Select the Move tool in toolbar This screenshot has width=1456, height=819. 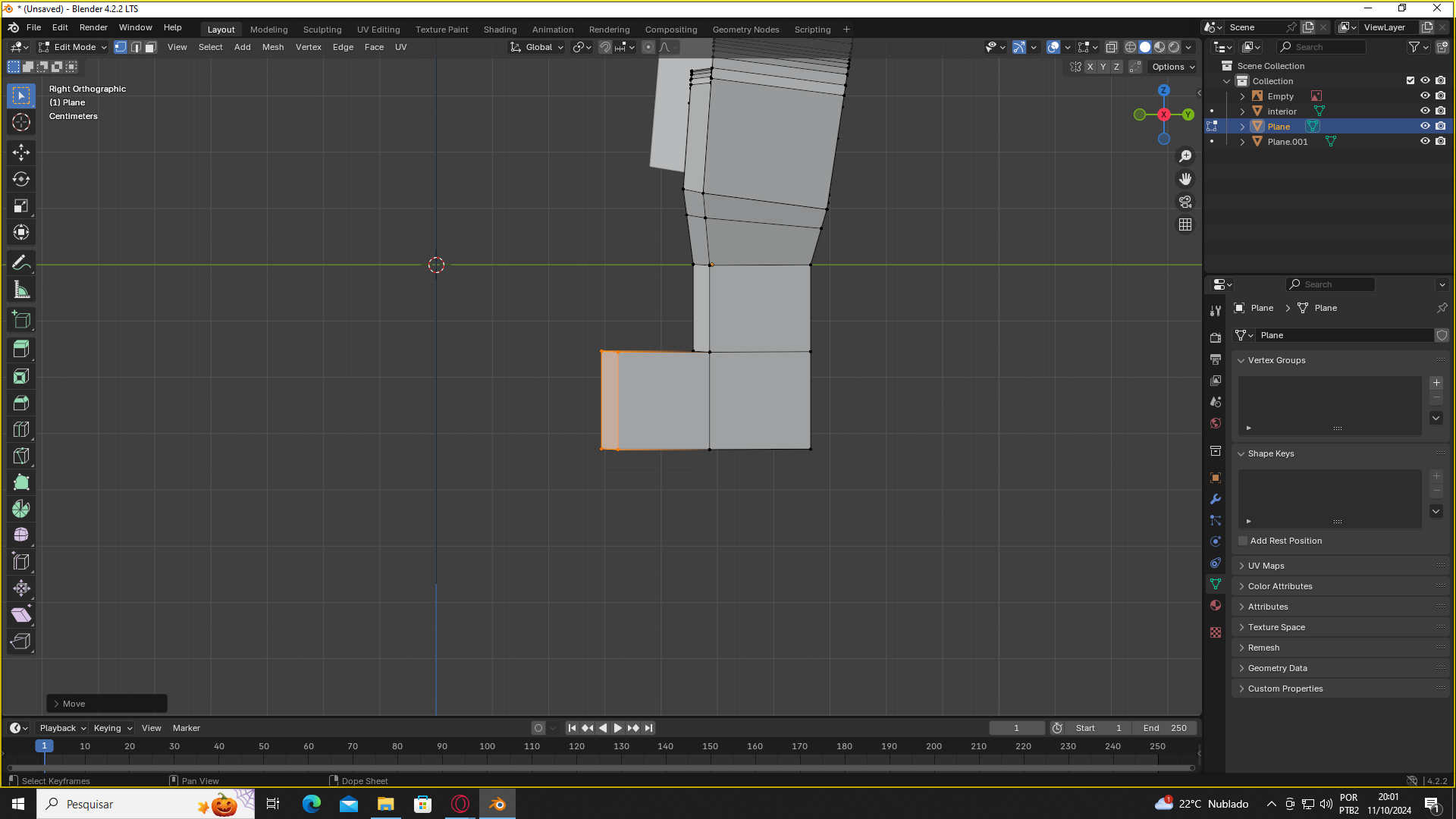(21, 152)
